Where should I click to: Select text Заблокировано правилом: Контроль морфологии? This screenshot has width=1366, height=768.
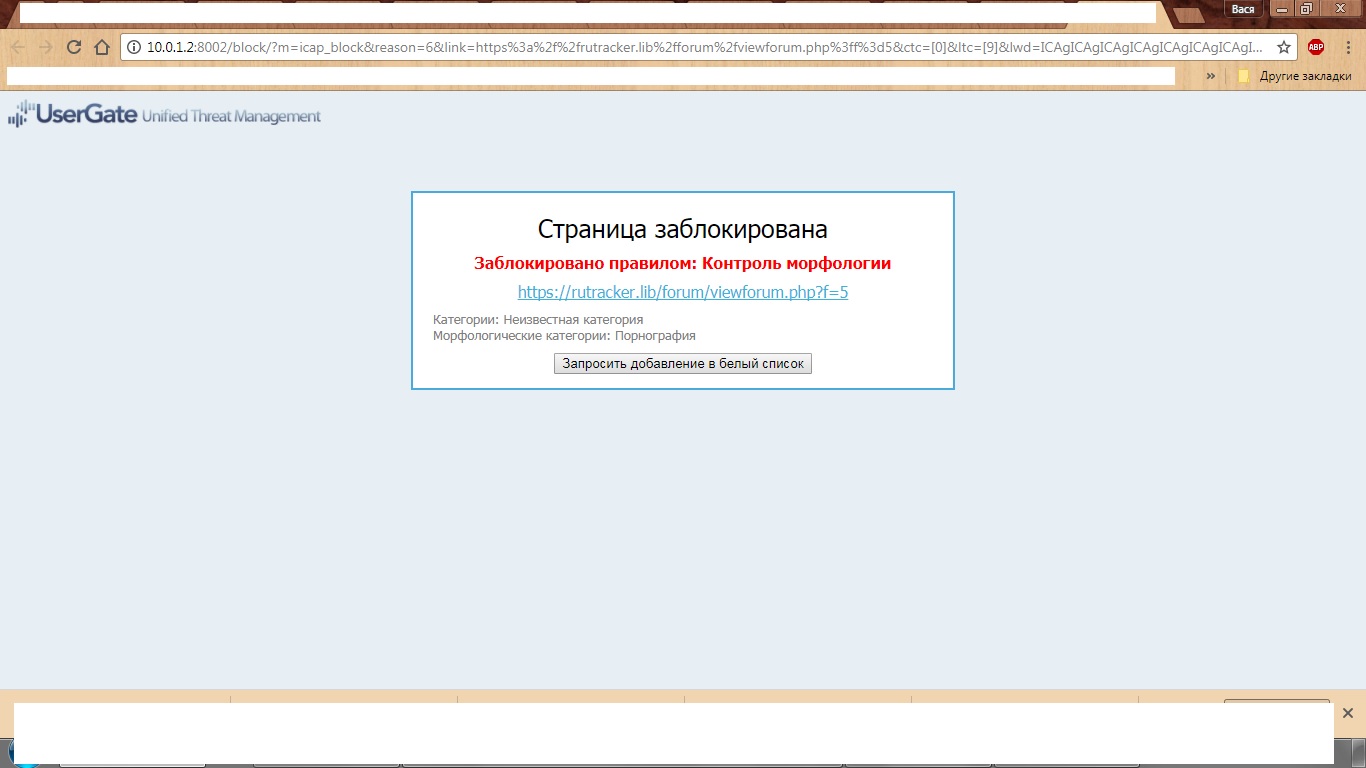pyautogui.click(x=683, y=264)
